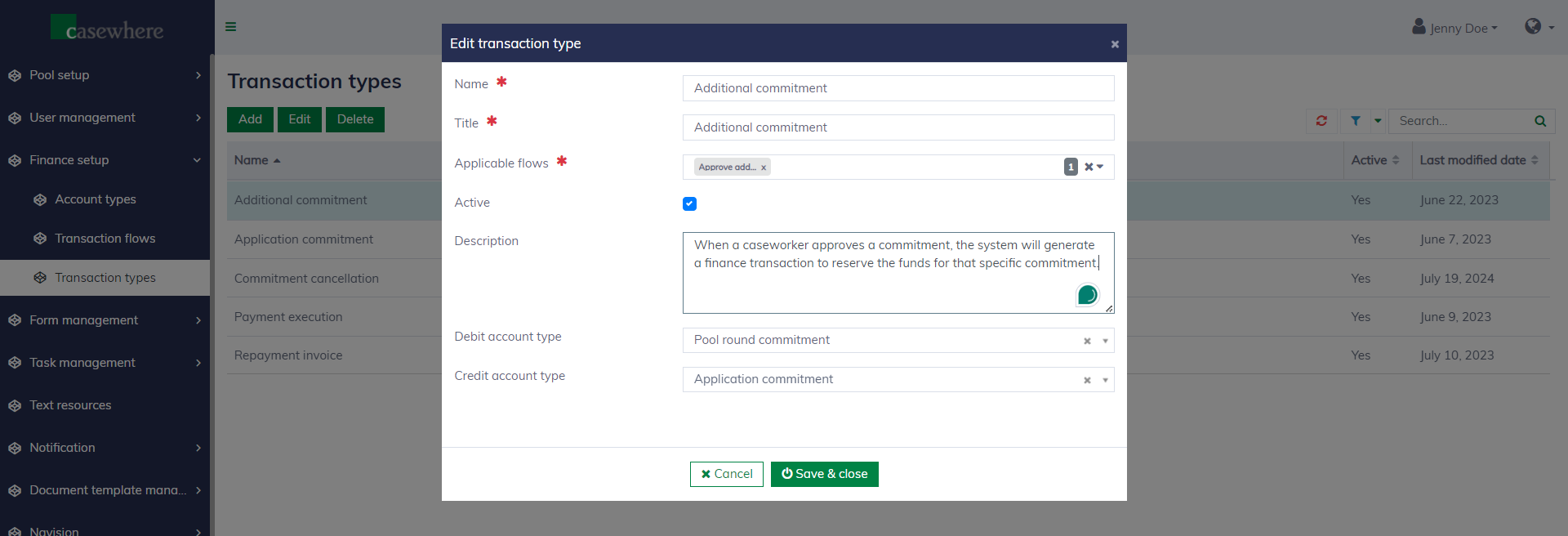Click the refresh icon in the toolbar
This screenshot has width=1568, height=536.
tap(1321, 121)
